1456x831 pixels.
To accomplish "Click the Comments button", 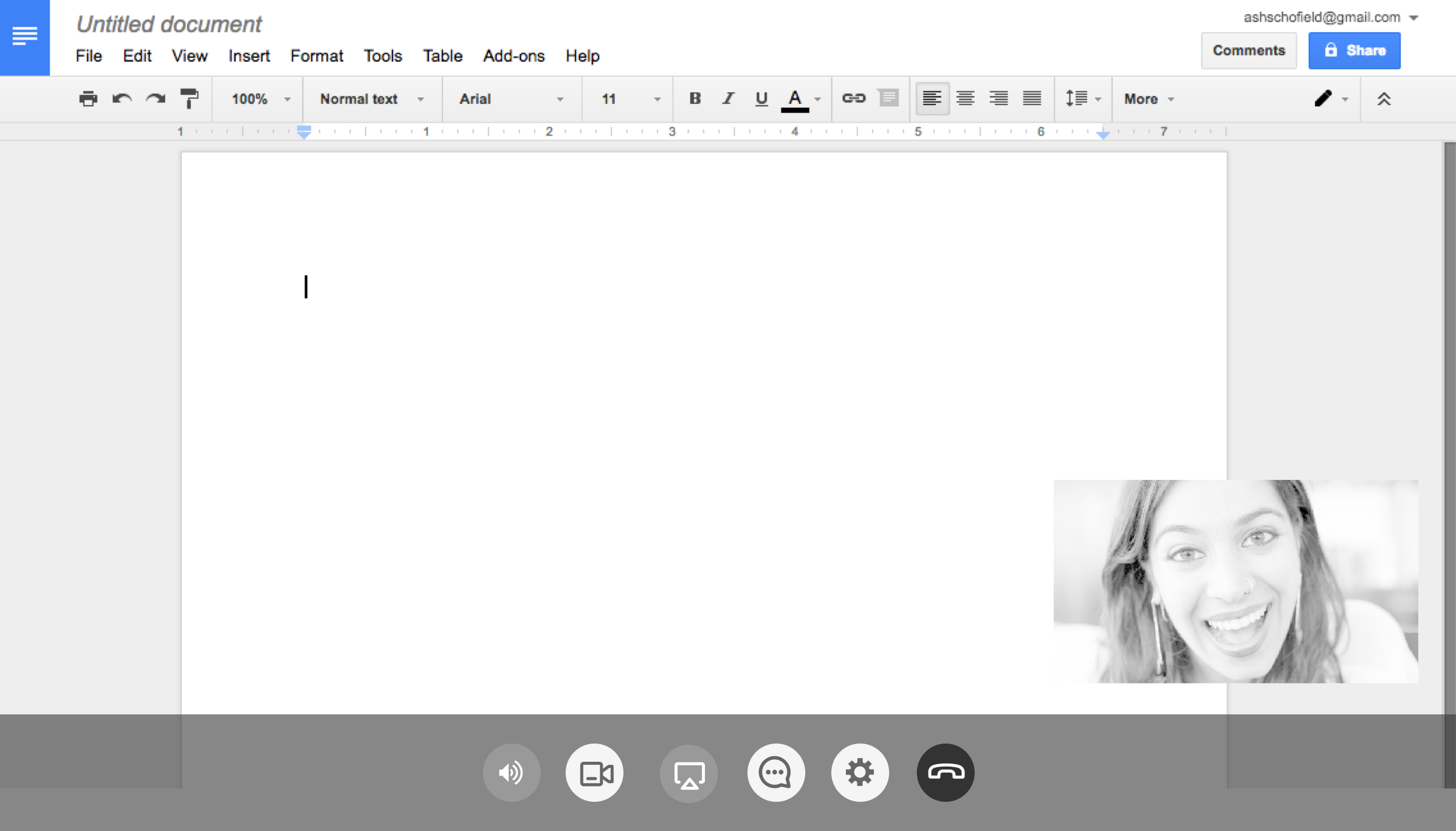I will (x=1249, y=50).
